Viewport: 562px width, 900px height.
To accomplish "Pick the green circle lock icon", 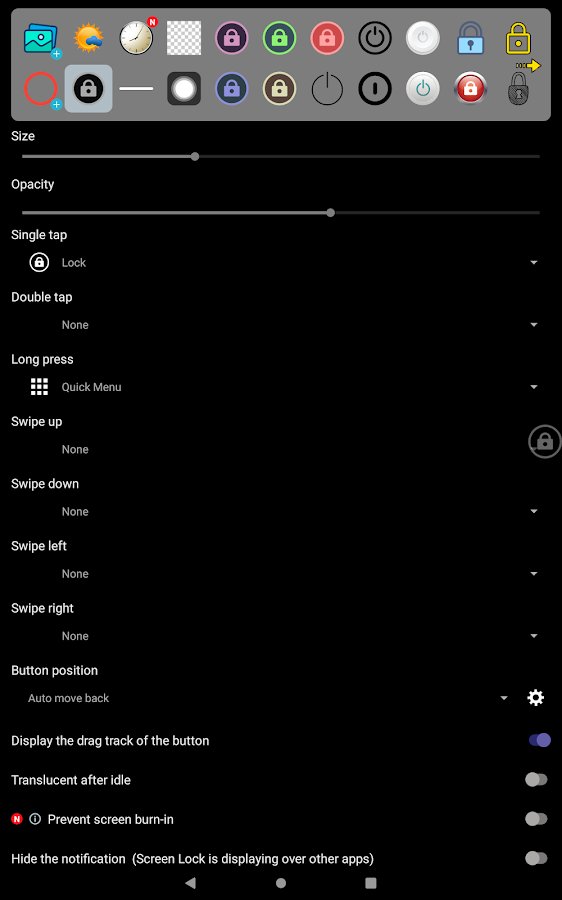I will (x=279, y=38).
